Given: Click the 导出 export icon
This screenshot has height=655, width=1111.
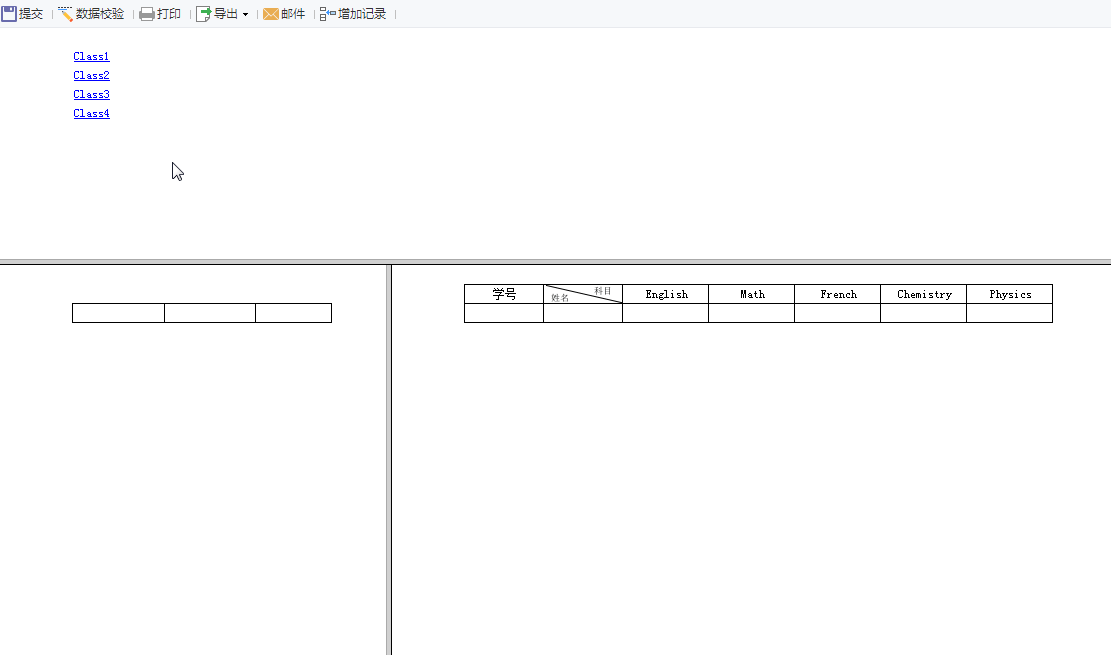Looking at the screenshot, I should click(203, 13).
